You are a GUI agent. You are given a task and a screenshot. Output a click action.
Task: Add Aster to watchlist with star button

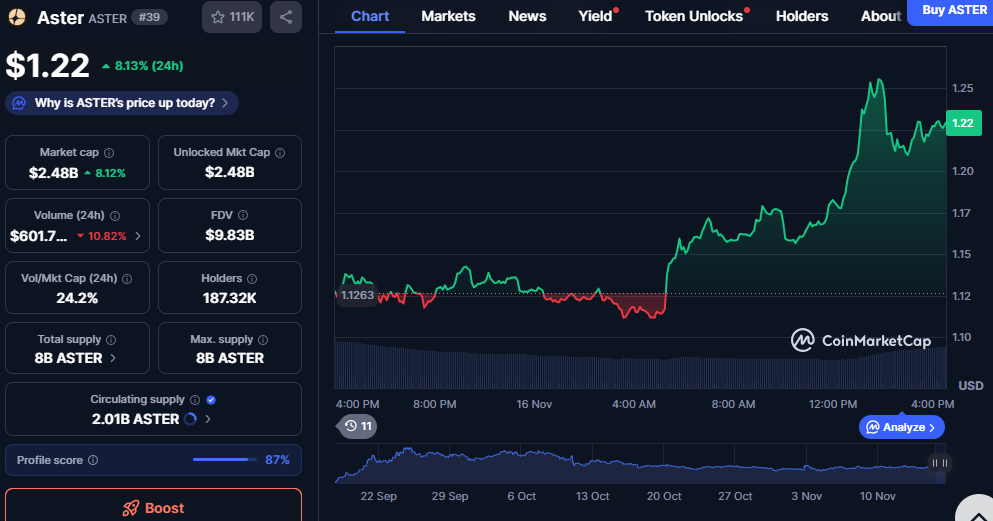232,17
